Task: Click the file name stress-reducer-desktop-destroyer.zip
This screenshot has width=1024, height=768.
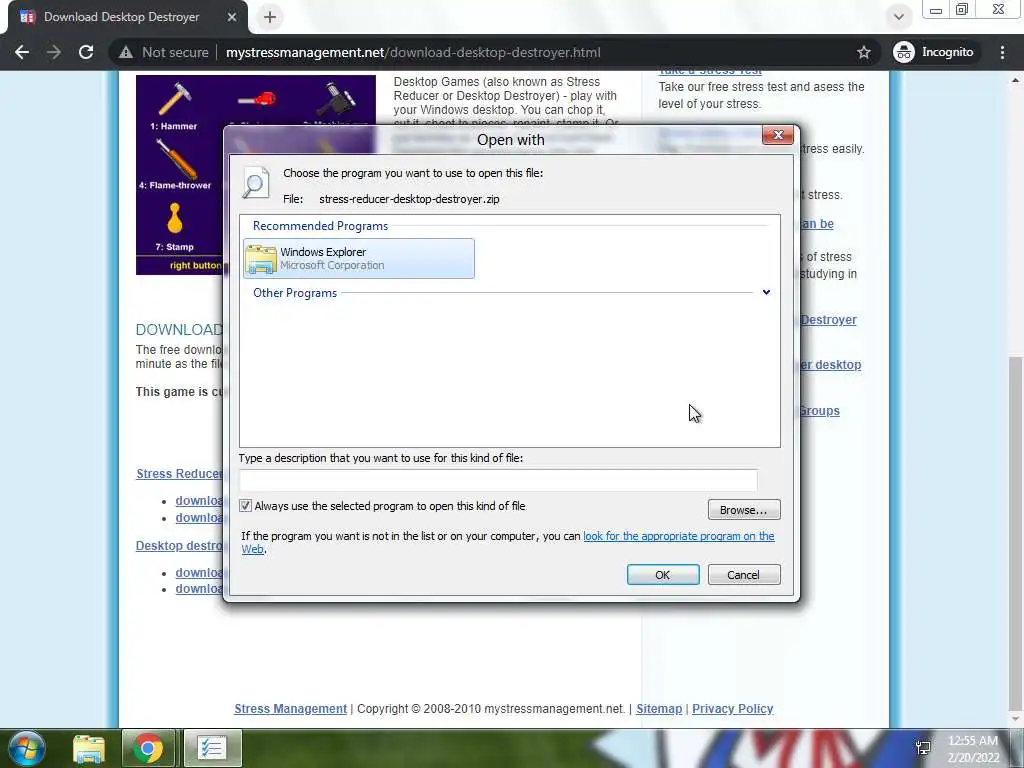Action: coord(409,199)
